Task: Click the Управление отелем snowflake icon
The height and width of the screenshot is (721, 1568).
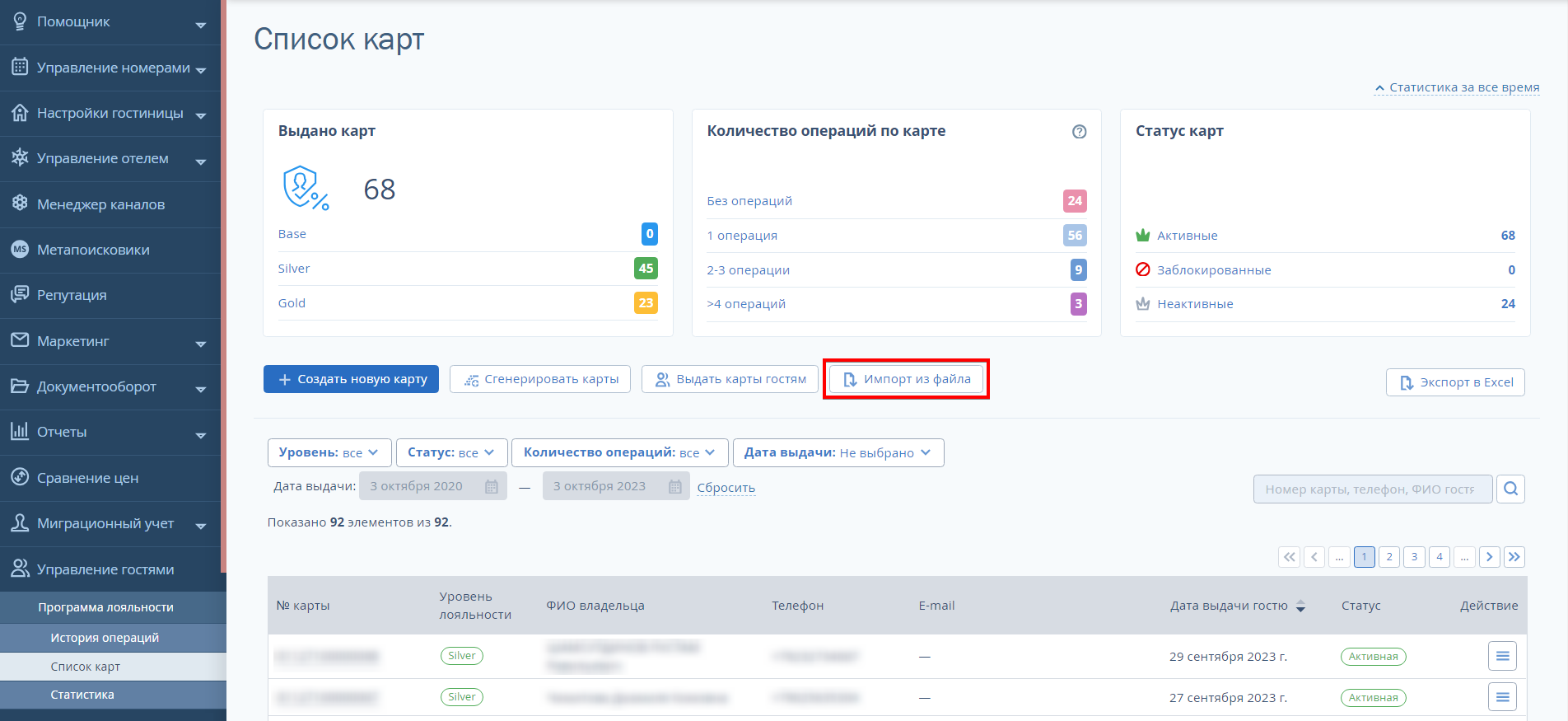Action: click(x=20, y=157)
